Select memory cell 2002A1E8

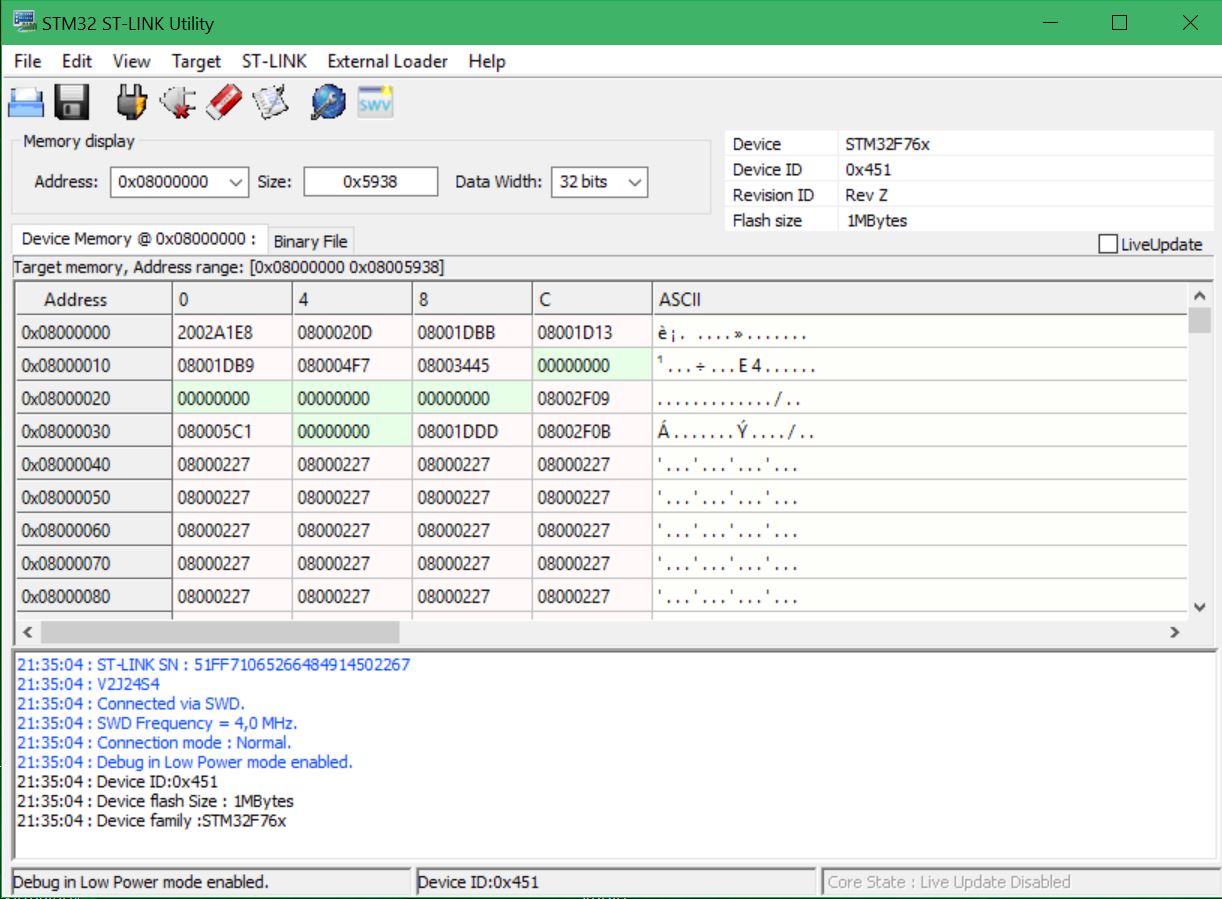[232, 332]
